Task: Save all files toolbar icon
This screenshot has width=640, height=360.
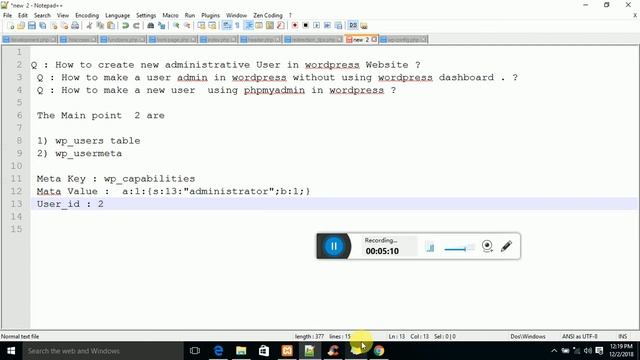Action: [42, 26]
